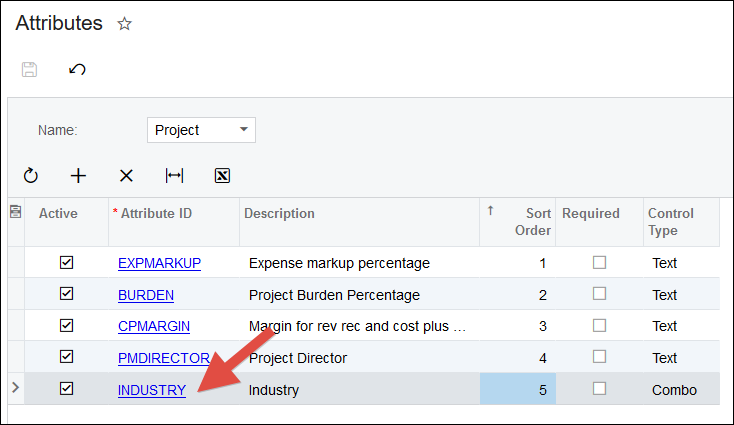Toggle Active checkbox for EXPMARKUP
The height and width of the screenshot is (425, 734).
(67, 263)
